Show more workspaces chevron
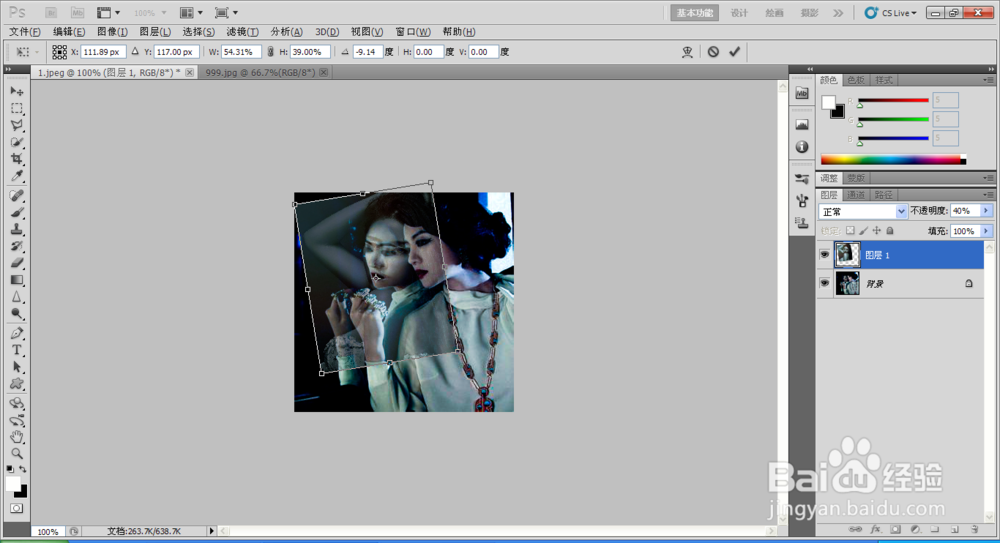The height and width of the screenshot is (543, 1000). (x=838, y=13)
